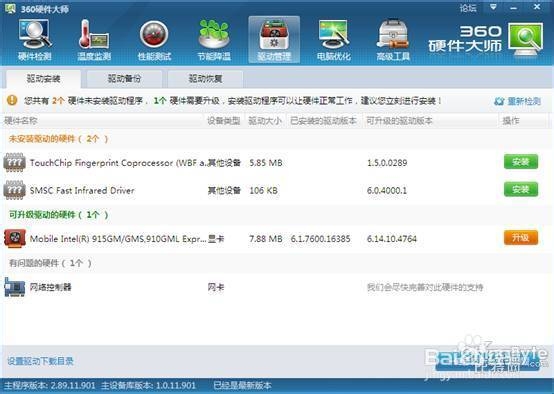Click the 可升级驱动的硬件 (1个) group header
The width and height of the screenshot is (554, 394).
click(58, 214)
